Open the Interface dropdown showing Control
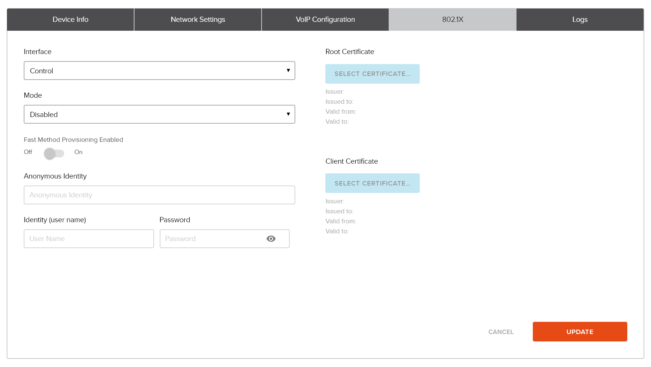651x367 pixels. [x=159, y=71]
